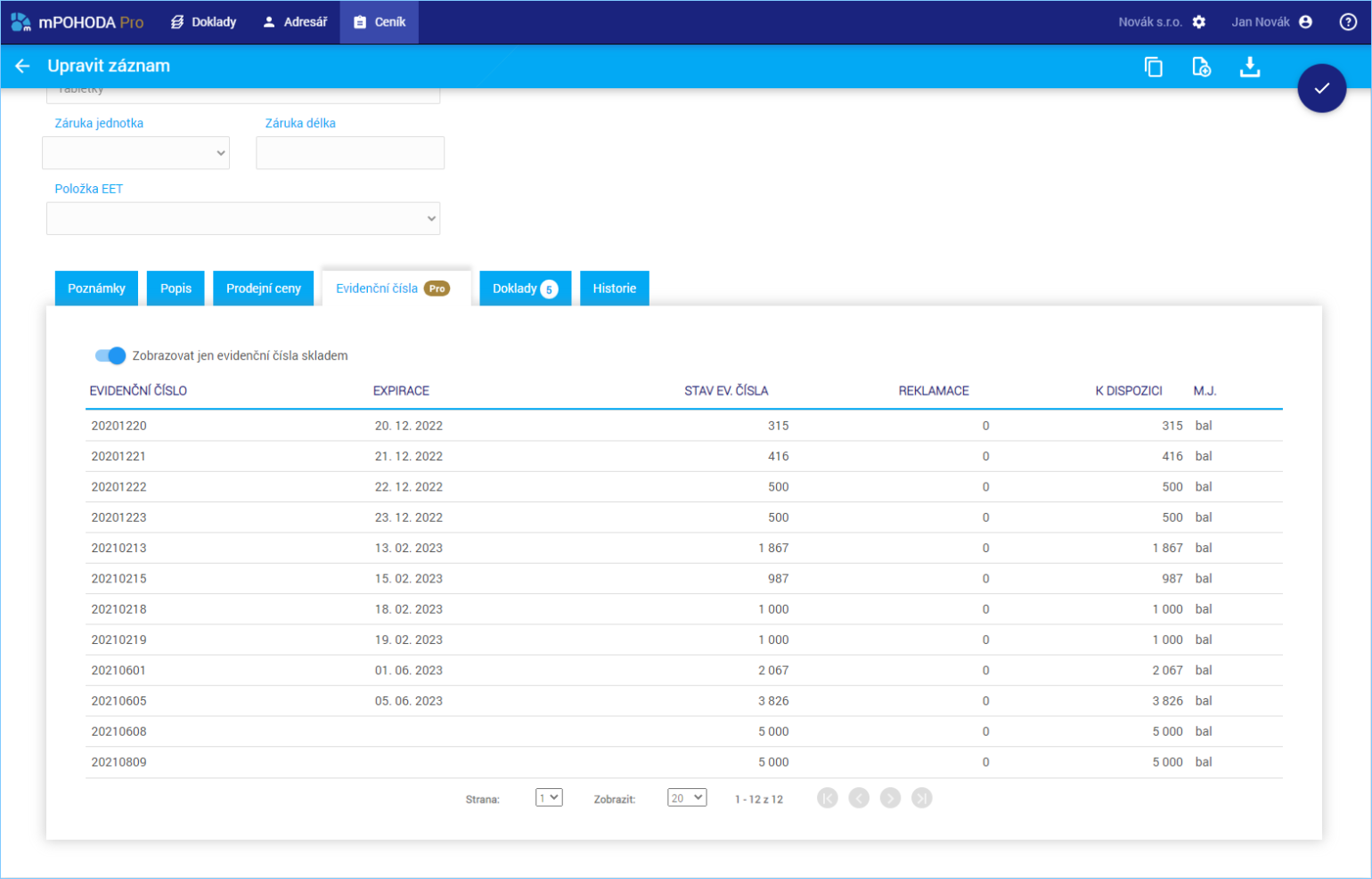Viewport: 1372px width, 879px height.
Task: Select row with number 20210809
Action: click(684, 762)
